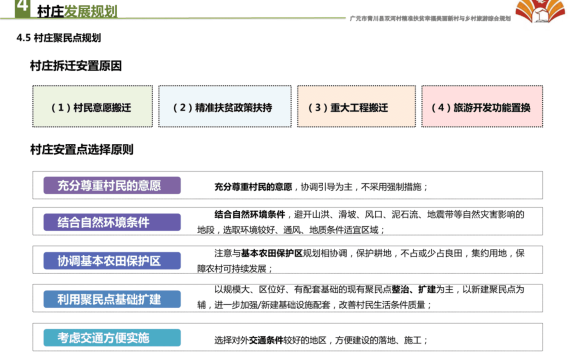The height and width of the screenshot is (360, 570).
Task: Click the (2) 精准扶贫政策扶持 blue box
Action: click(225, 106)
